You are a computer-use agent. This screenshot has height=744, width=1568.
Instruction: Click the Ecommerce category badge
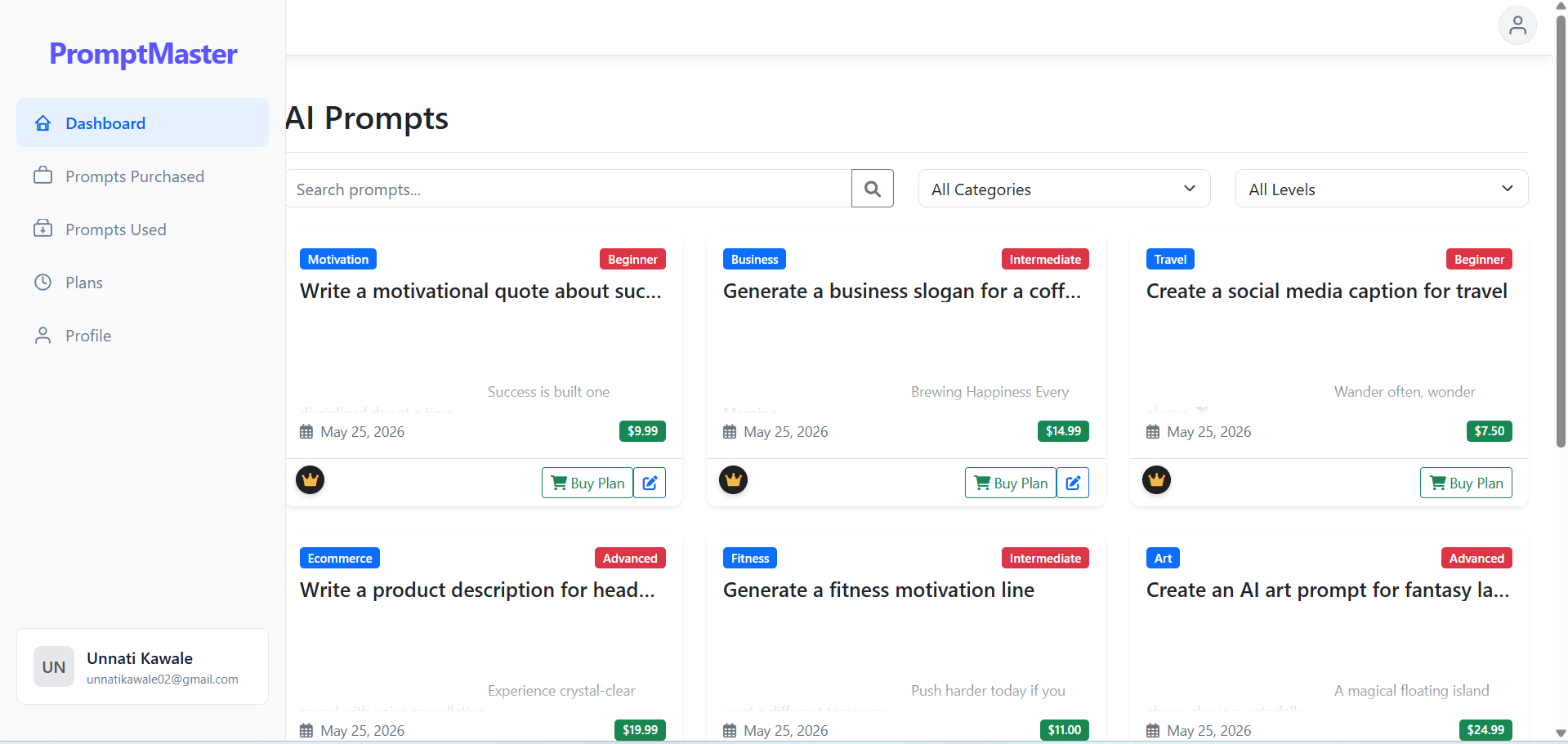tap(340, 558)
